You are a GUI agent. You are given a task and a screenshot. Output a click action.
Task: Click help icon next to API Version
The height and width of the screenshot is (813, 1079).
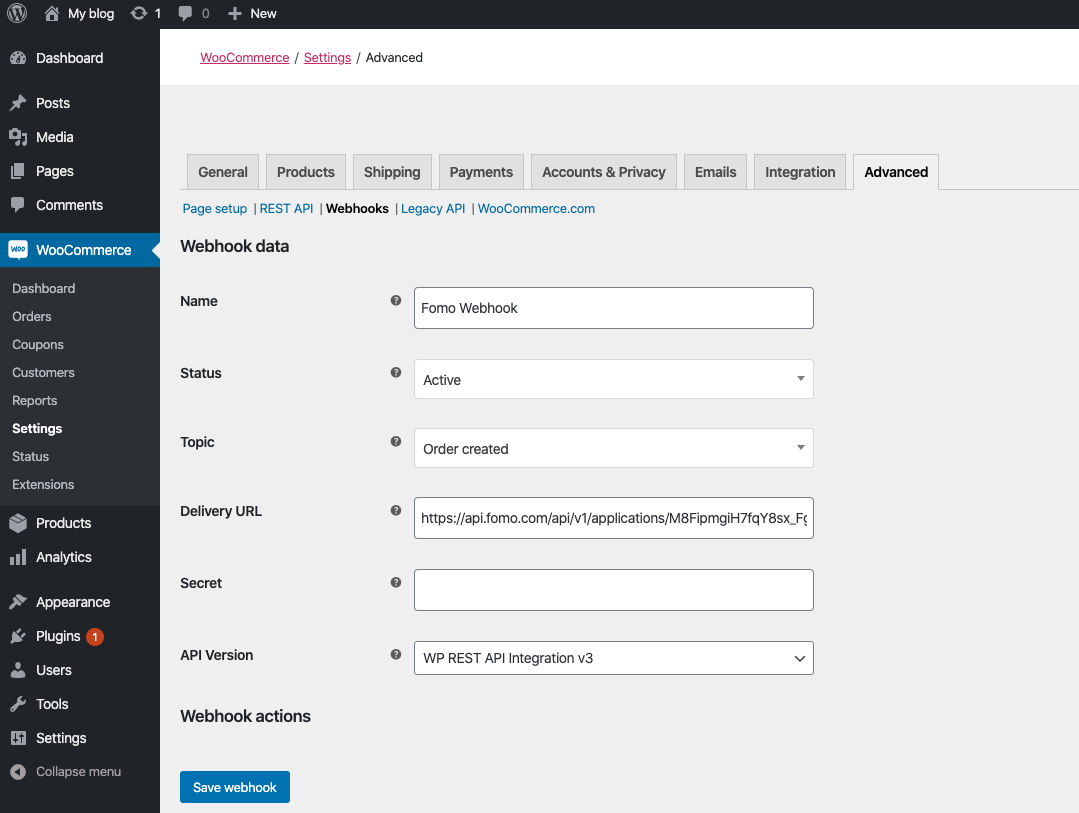pos(396,654)
